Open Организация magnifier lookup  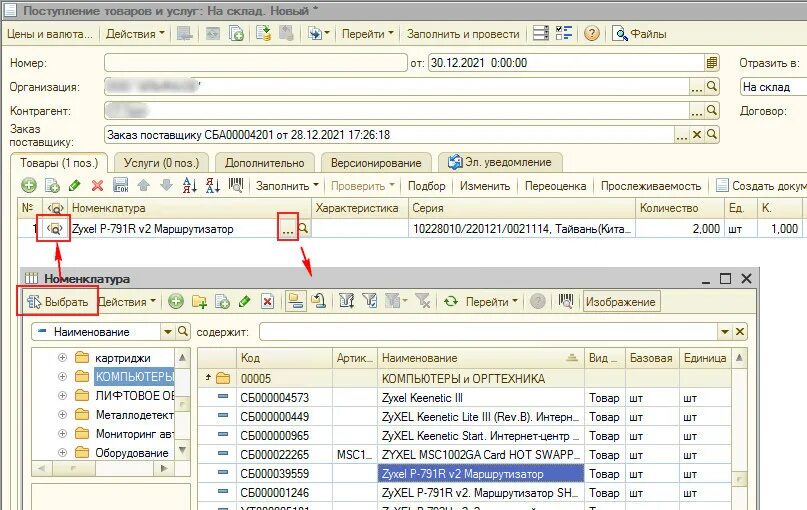712,86
